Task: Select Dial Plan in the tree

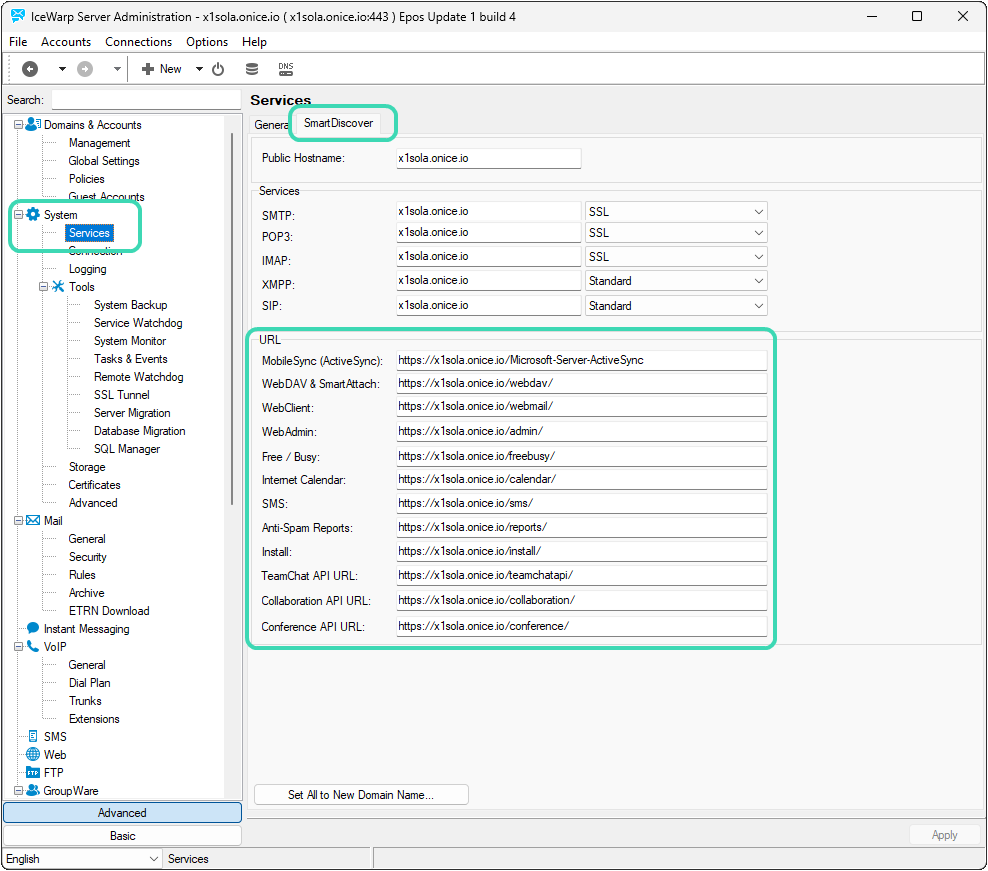Action: click(89, 683)
